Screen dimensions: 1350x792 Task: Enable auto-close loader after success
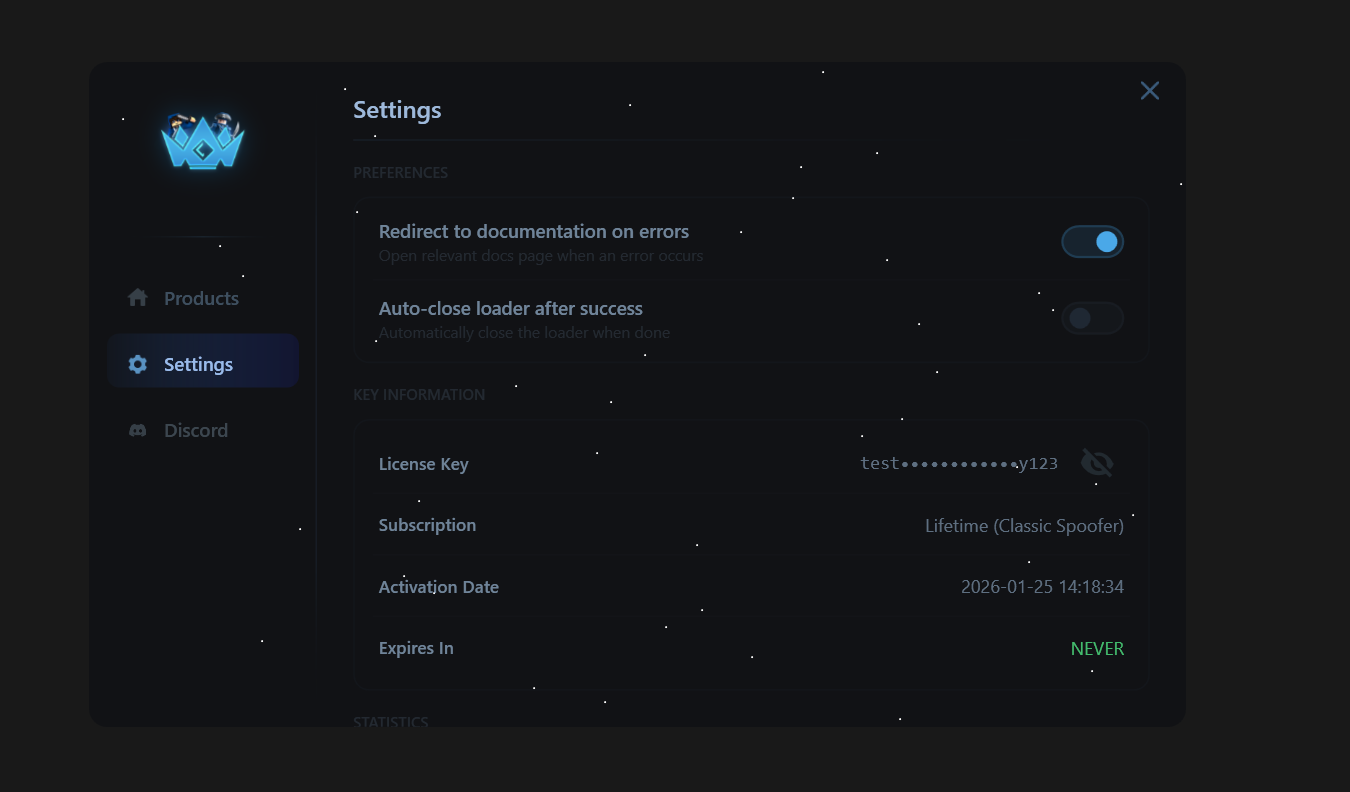click(1092, 318)
